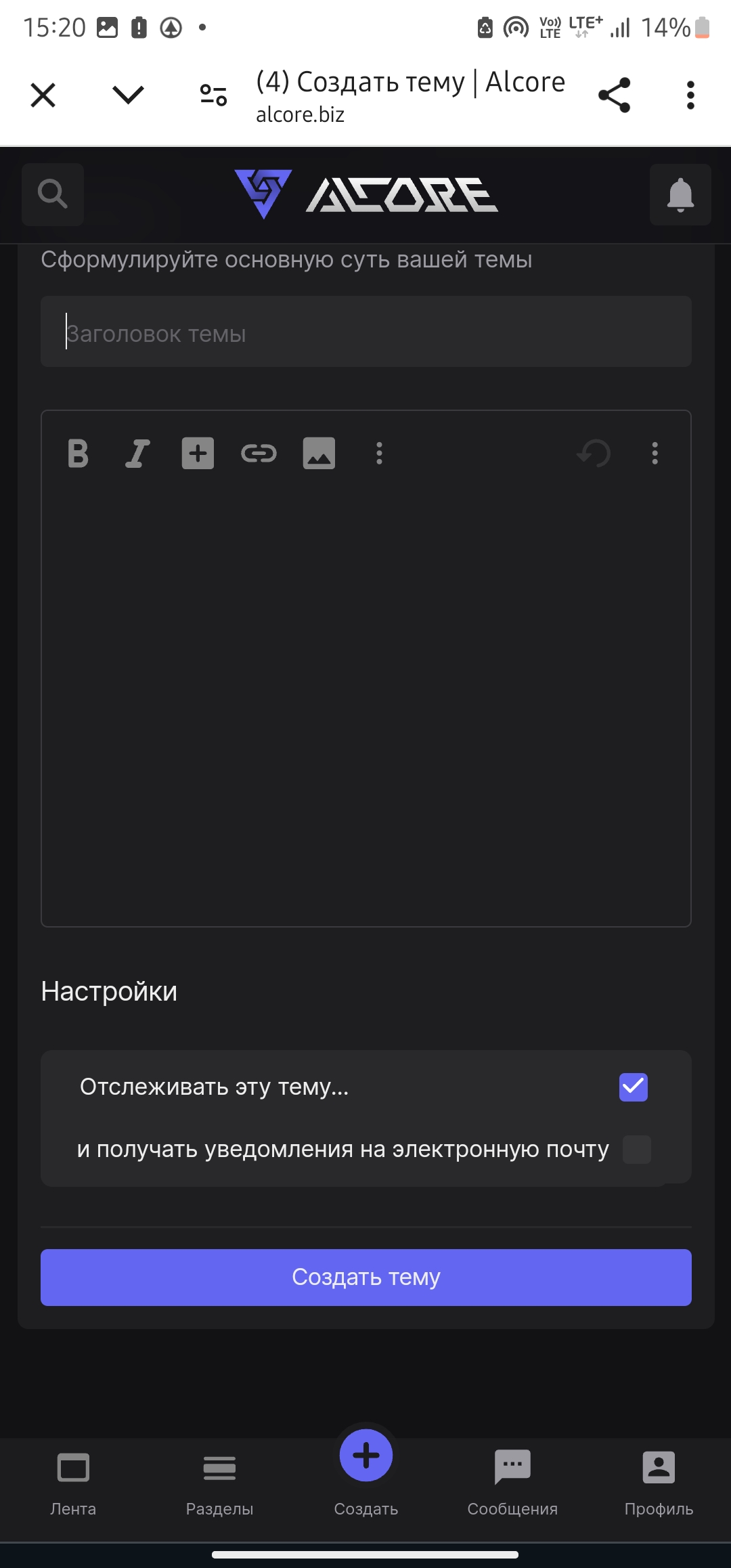Minimize the browser tab with chevron
This screenshot has width=731, height=1568.
(128, 95)
